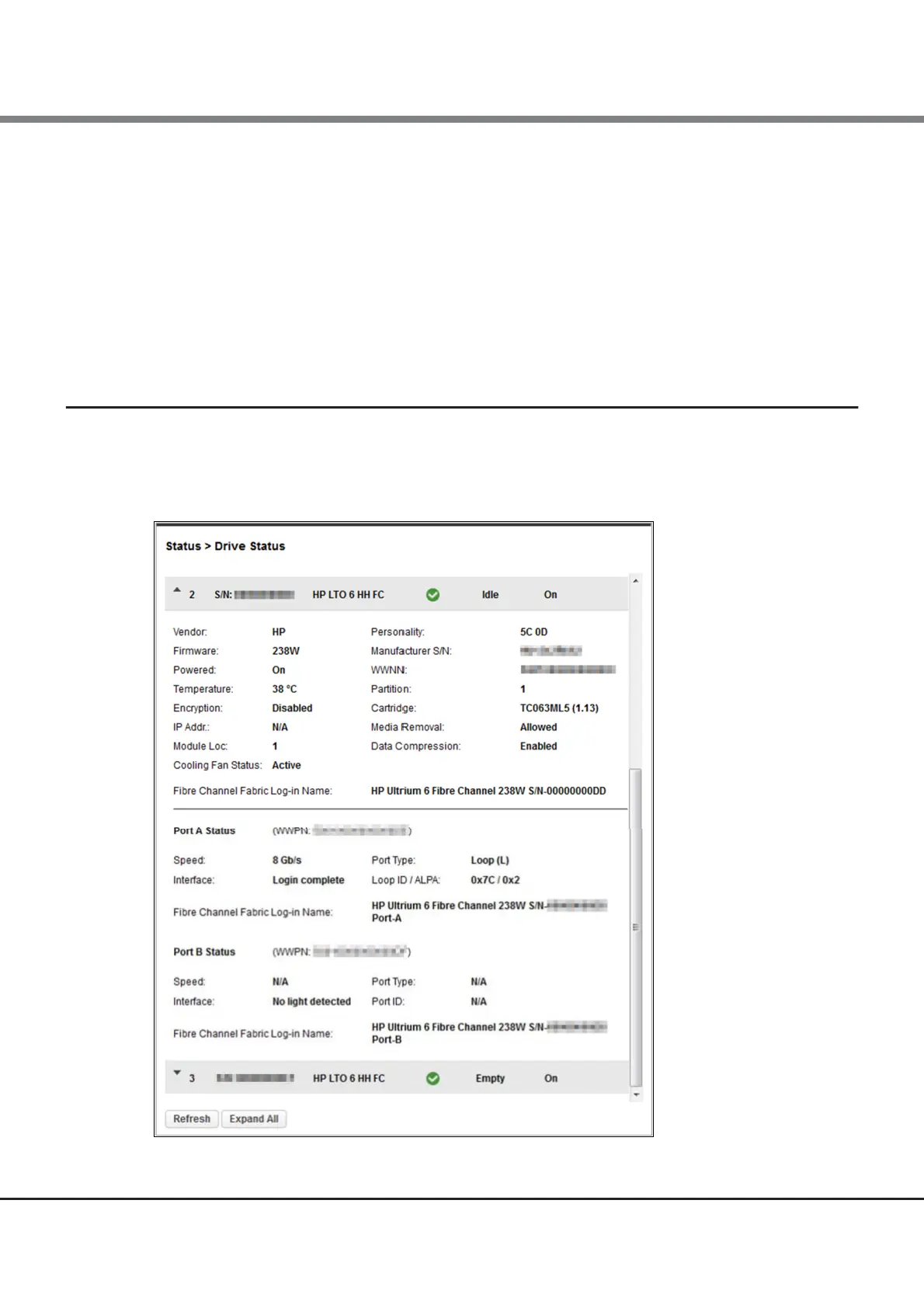Click the 'On' power value in drive 2 header
The height and width of the screenshot is (1308, 924).
pyautogui.click(x=551, y=595)
